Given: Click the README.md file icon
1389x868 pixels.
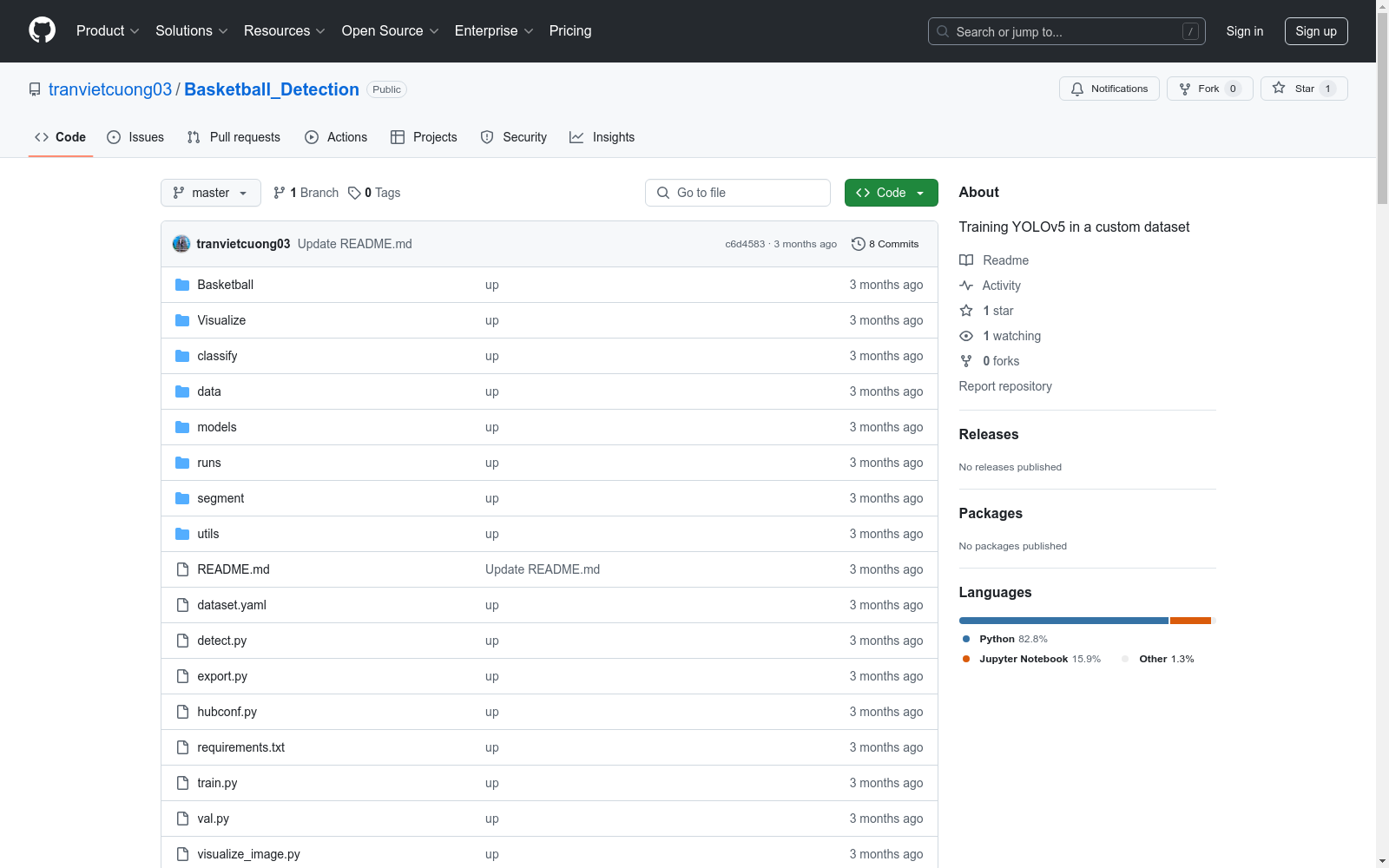Looking at the screenshot, I should click(182, 569).
